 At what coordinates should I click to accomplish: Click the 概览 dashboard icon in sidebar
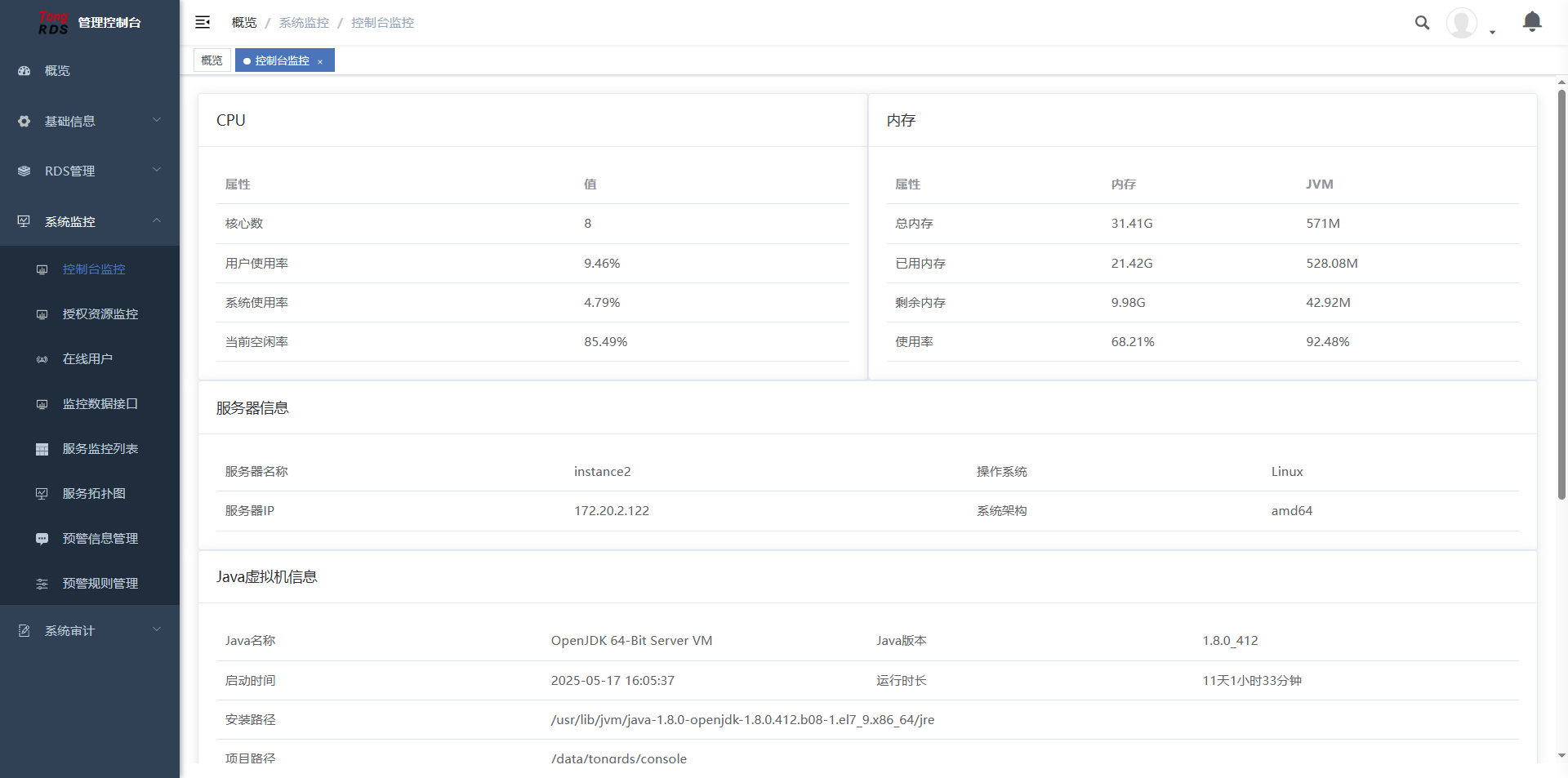24,71
